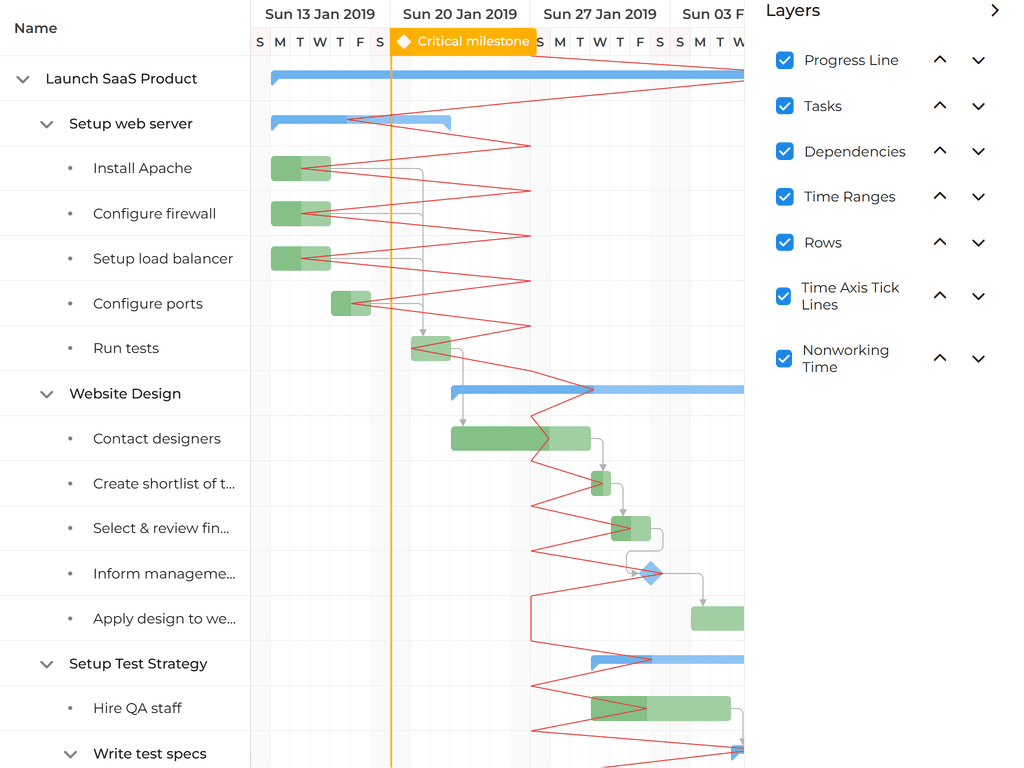Move the Progress Line layer up
1024x768 pixels.
939,60
